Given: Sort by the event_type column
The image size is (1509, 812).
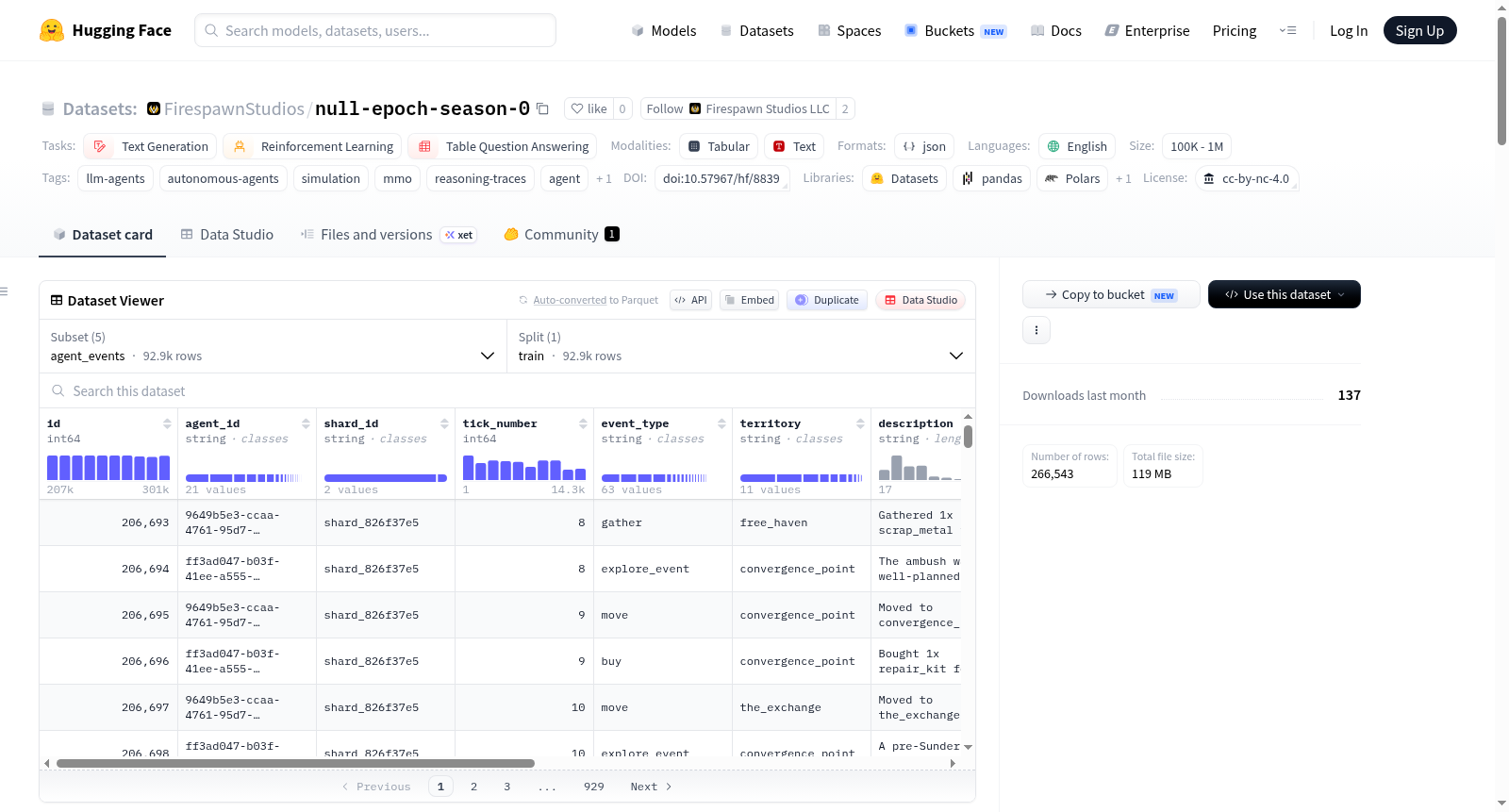Looking at the screenshot, I should pyautogui.click(x=721, y=423).
